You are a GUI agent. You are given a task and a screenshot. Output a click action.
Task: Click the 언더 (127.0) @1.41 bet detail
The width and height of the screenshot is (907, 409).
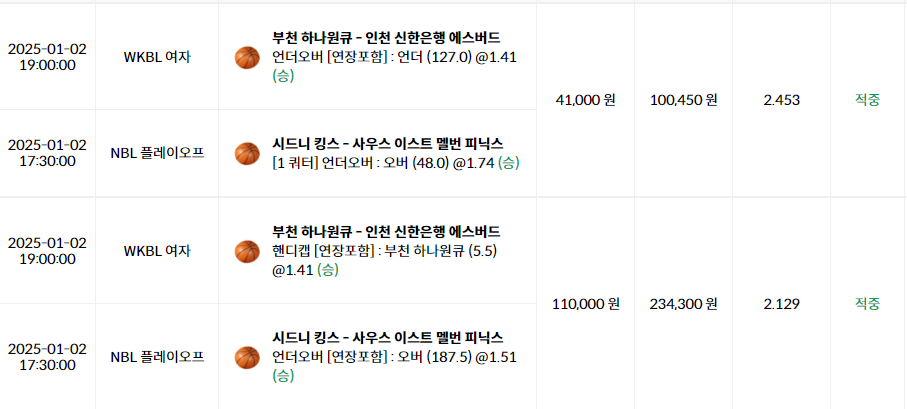pos(394,57)
